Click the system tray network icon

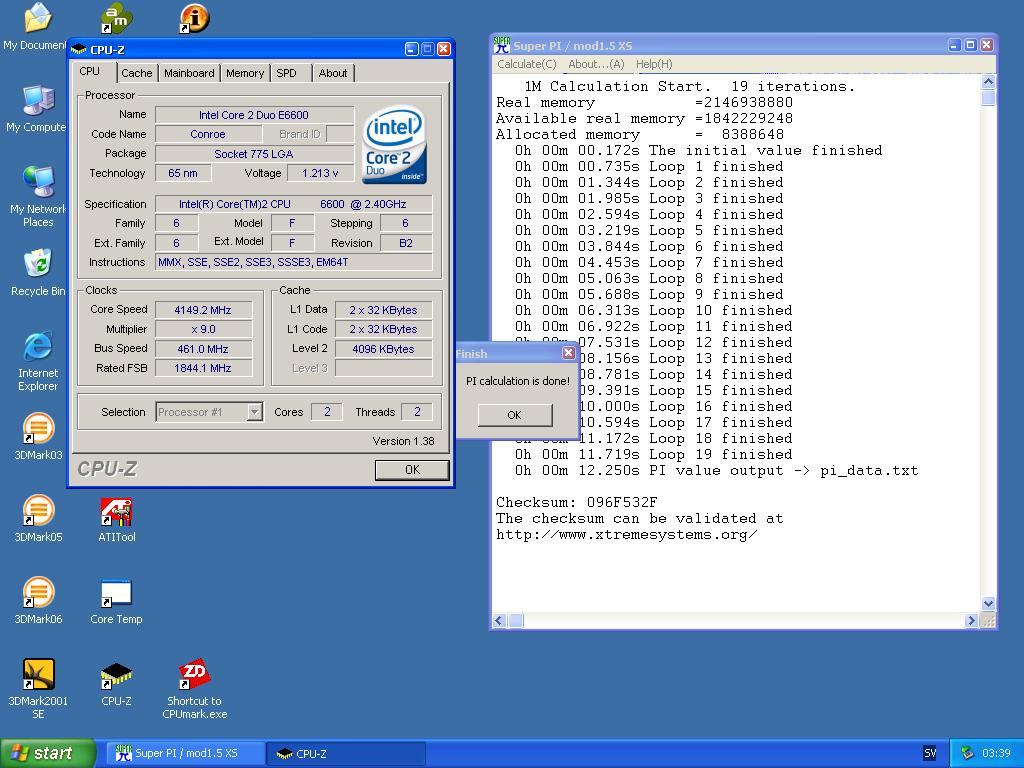pyautogui.click(x=967, y=753)
